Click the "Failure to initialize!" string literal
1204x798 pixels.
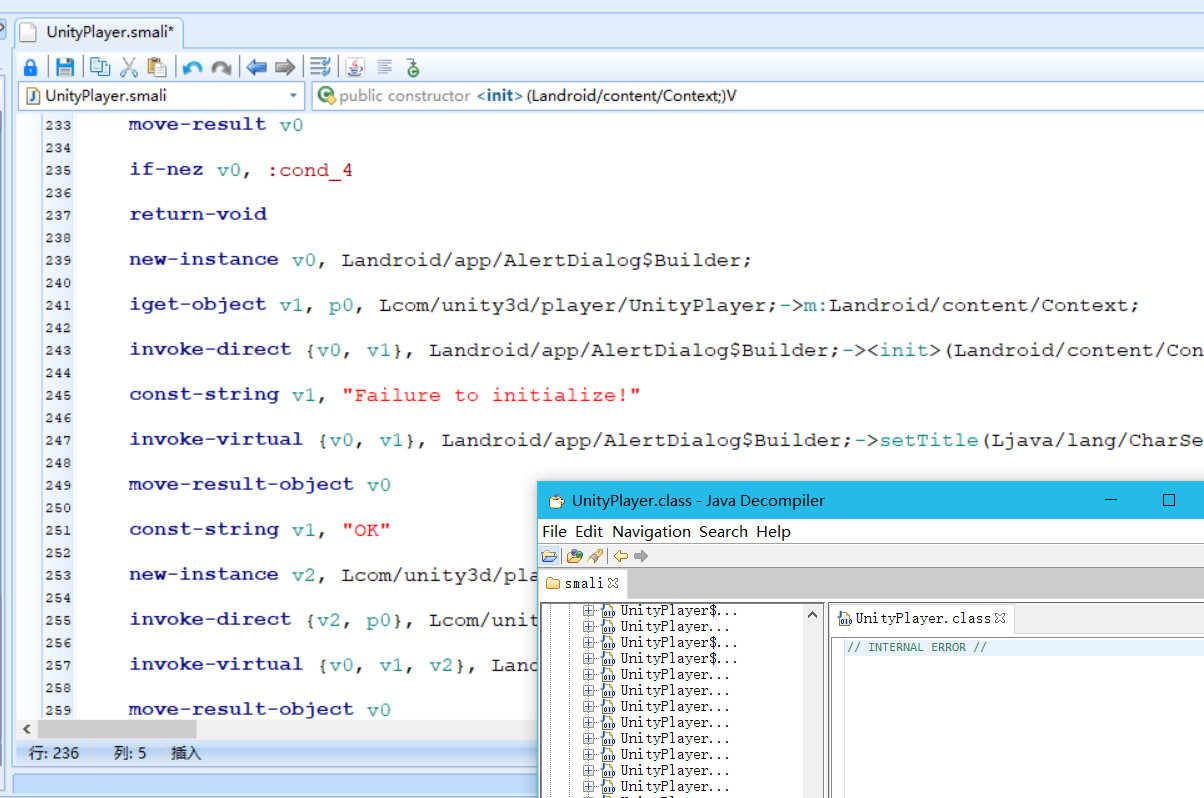(491, 395)
